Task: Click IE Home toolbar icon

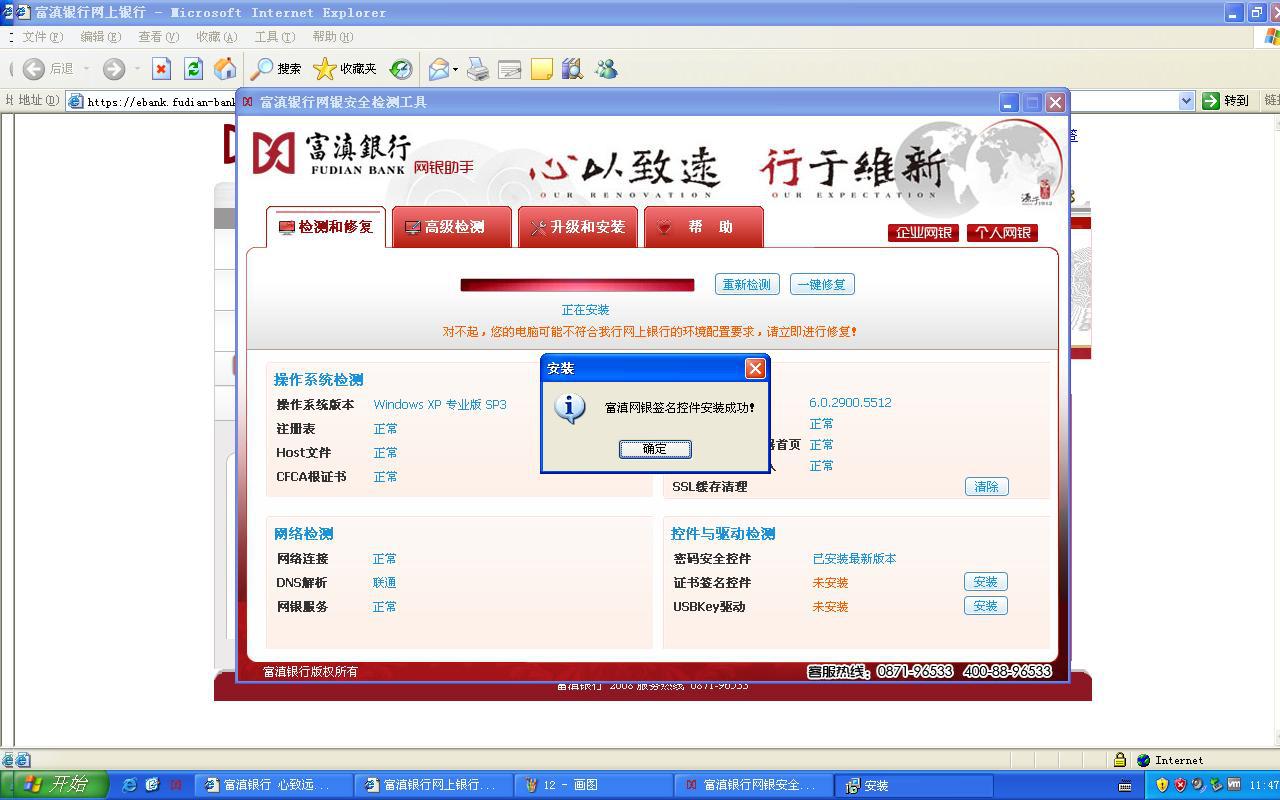Action: [225, 69]
